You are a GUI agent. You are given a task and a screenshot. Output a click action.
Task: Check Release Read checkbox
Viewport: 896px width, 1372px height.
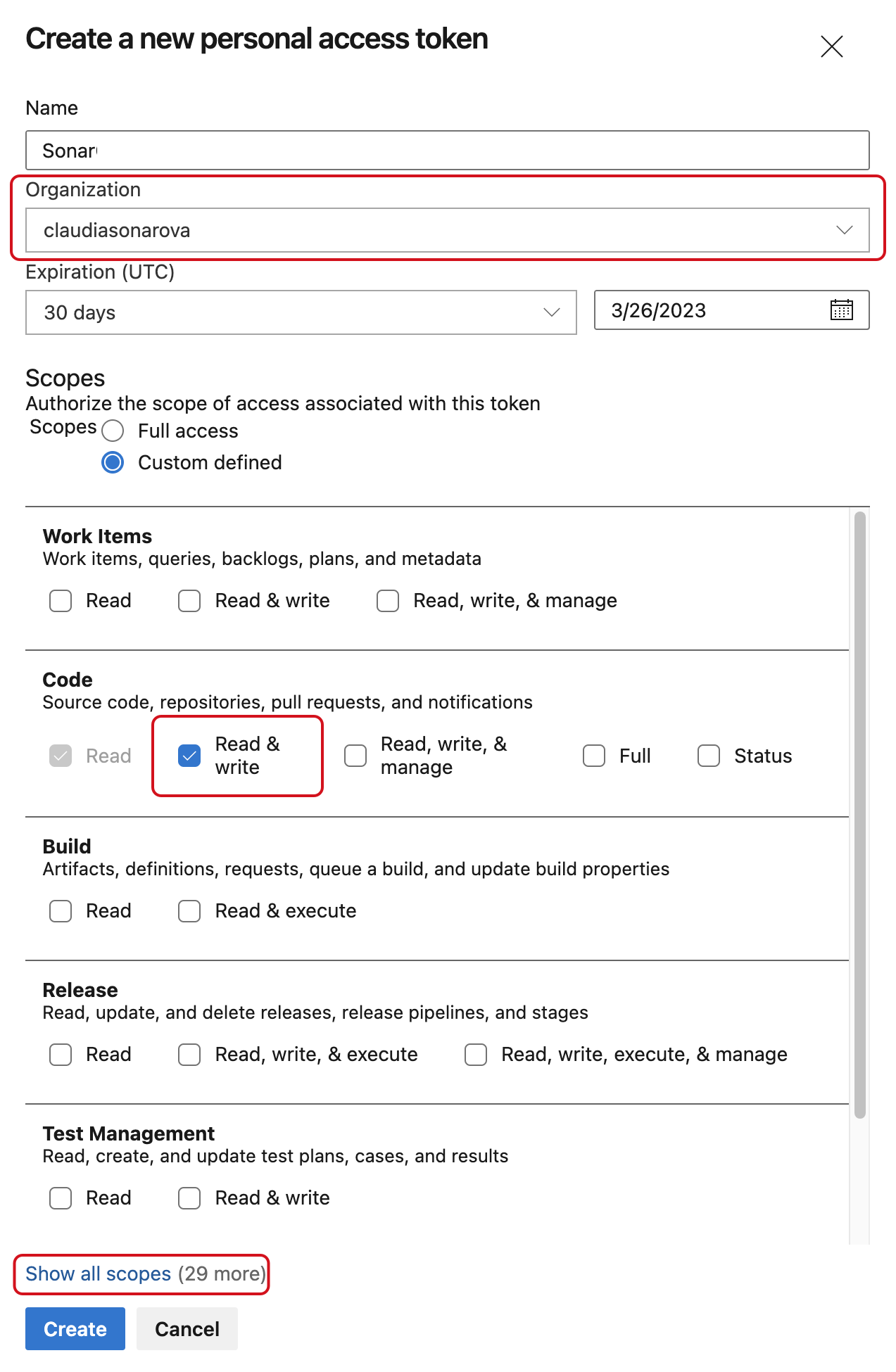click(61, 1055)
